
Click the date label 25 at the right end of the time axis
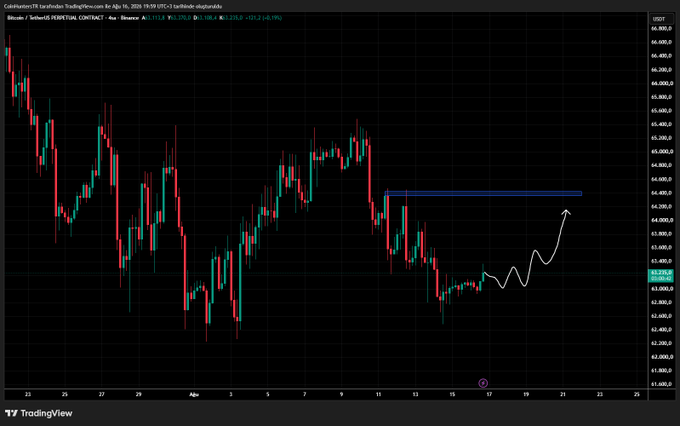point(637,394)
